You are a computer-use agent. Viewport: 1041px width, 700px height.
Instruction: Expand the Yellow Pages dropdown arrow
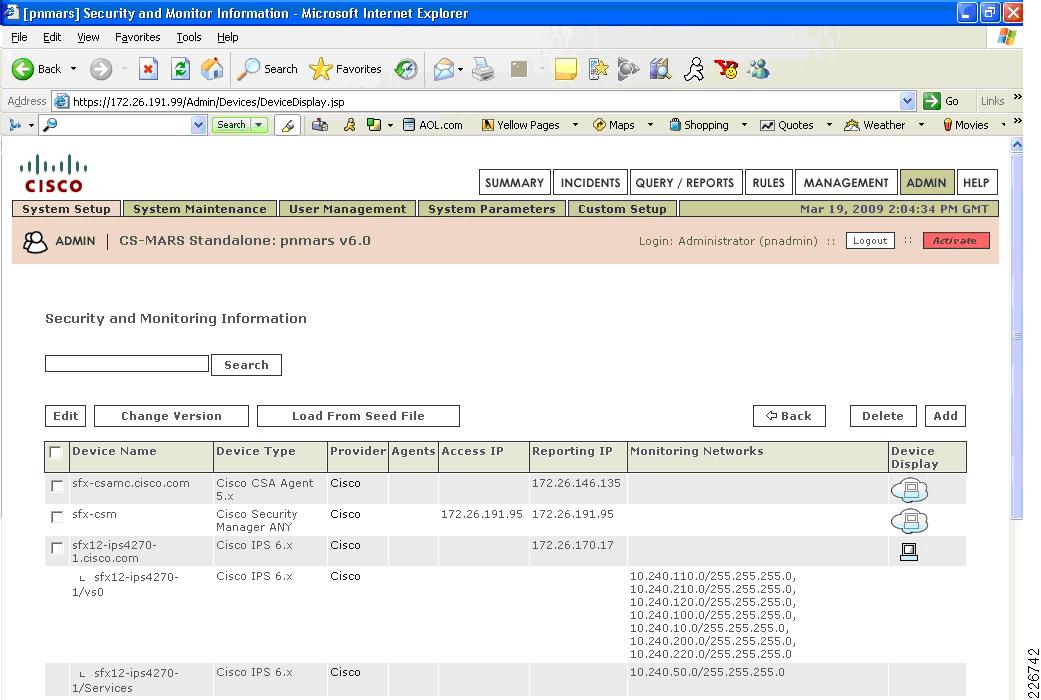[x=575, y=125]
